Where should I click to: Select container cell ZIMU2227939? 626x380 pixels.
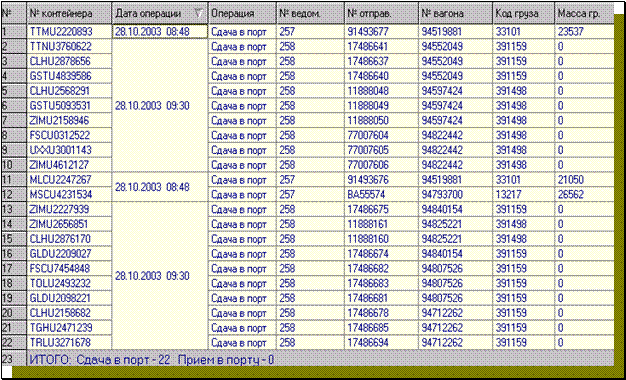[69, 209]
